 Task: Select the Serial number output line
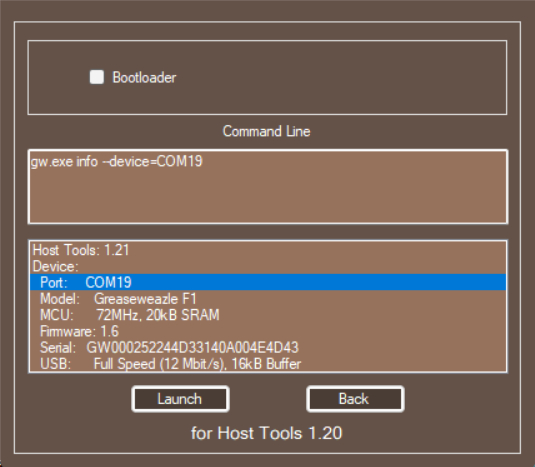tap(268, 348)
